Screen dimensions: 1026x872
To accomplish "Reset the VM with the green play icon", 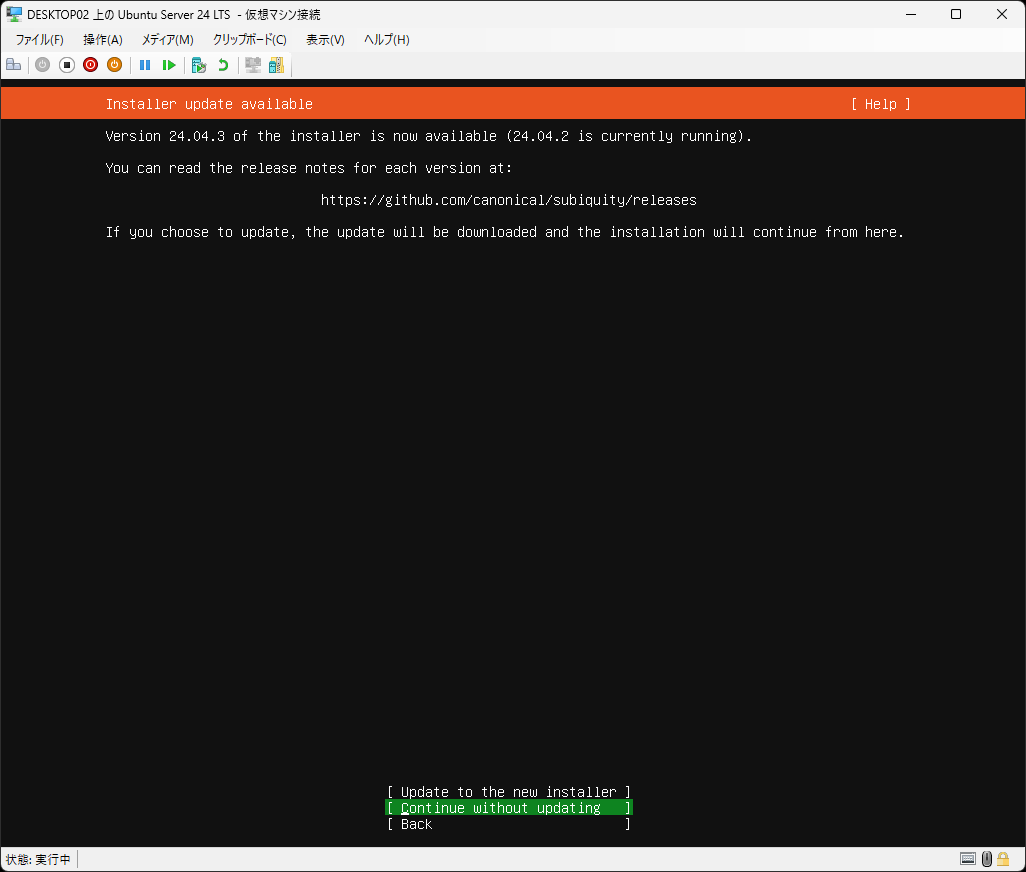I will 169,65.
